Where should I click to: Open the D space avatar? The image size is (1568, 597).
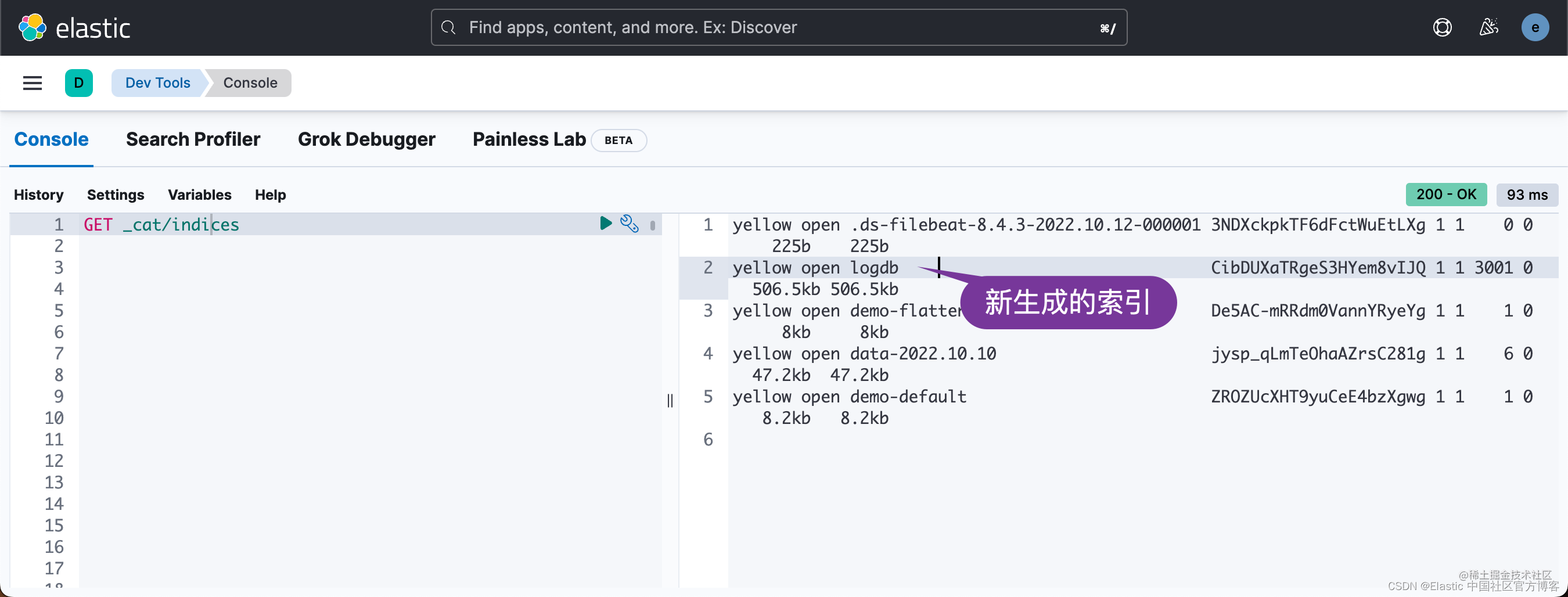point(79,83)
